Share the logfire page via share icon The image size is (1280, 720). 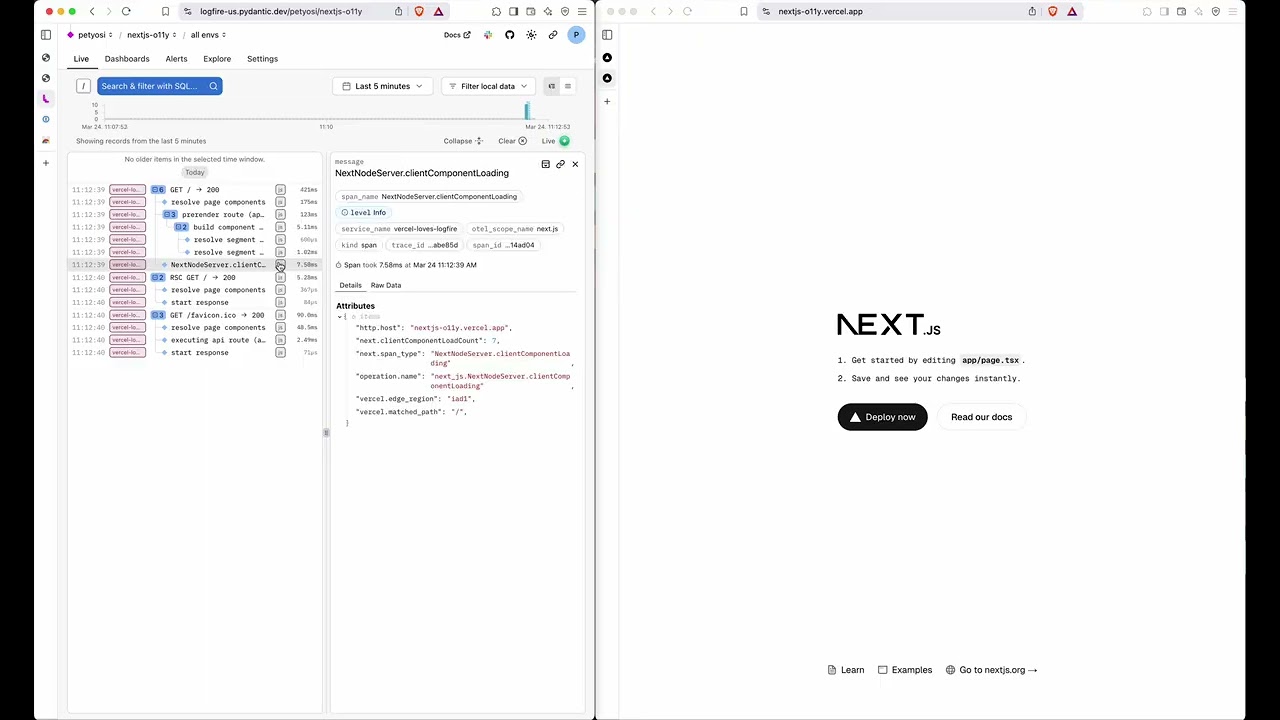click(x=399, y=11)
